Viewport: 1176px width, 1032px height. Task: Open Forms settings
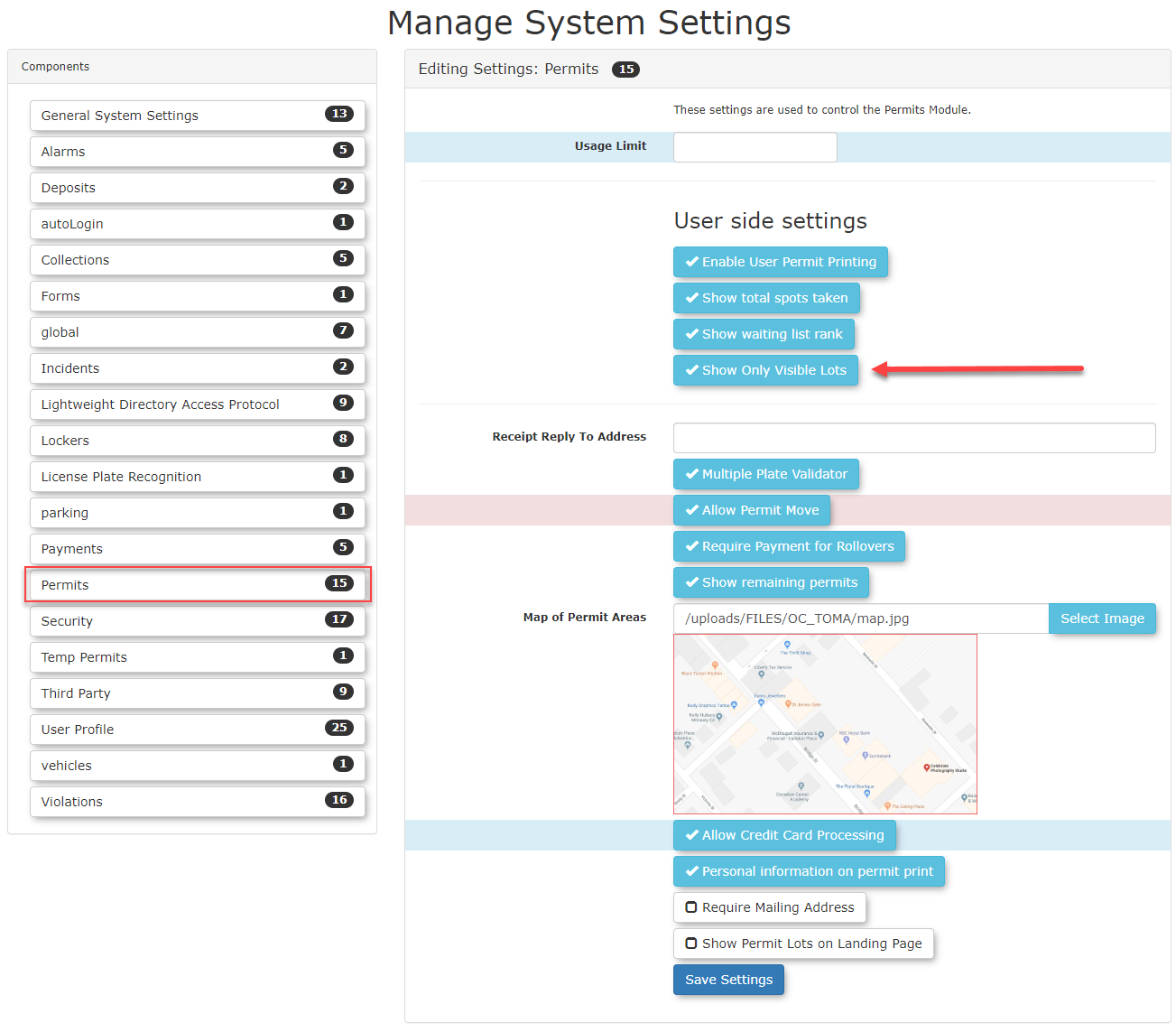click(198, 296)
